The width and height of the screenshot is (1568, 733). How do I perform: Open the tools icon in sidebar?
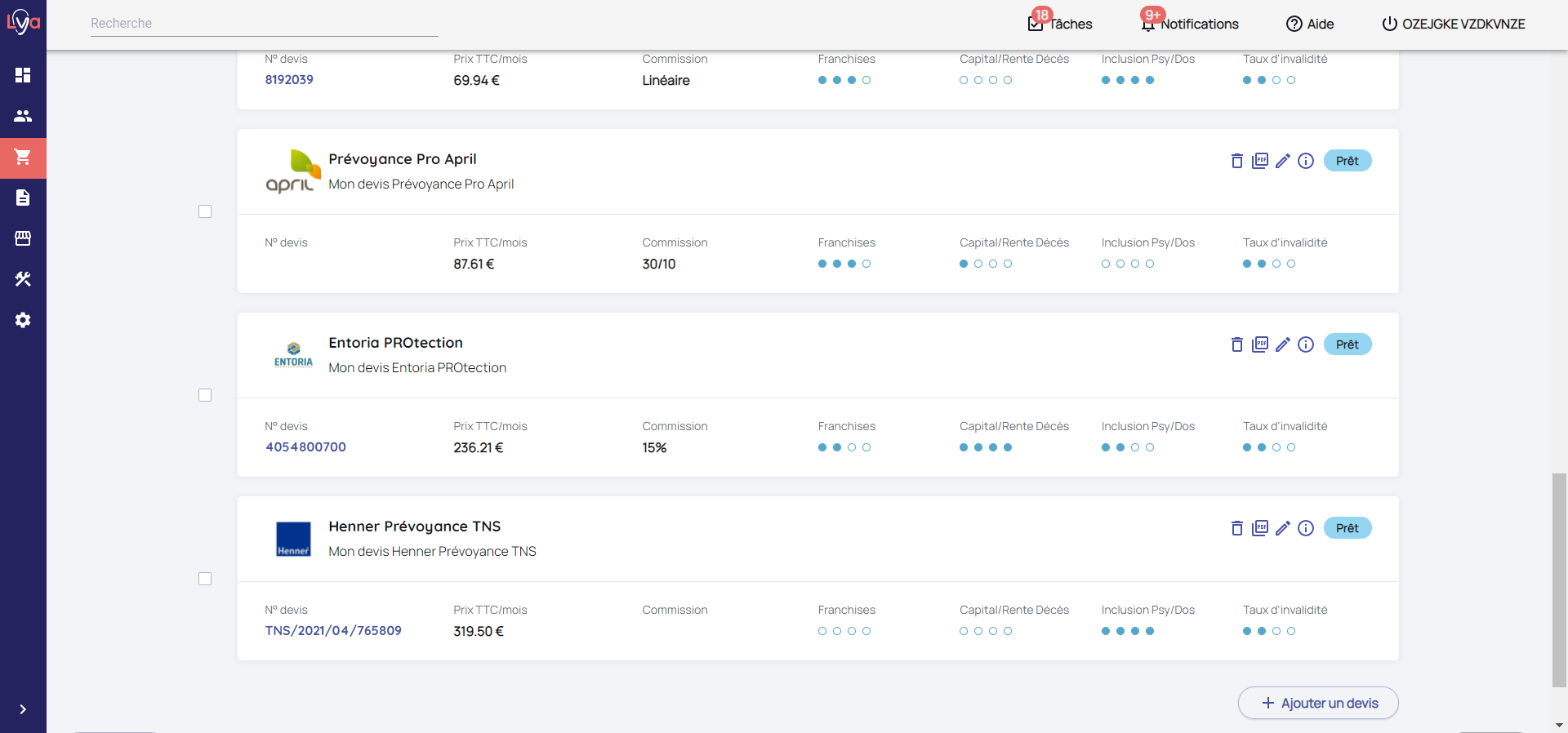point(23,279)
